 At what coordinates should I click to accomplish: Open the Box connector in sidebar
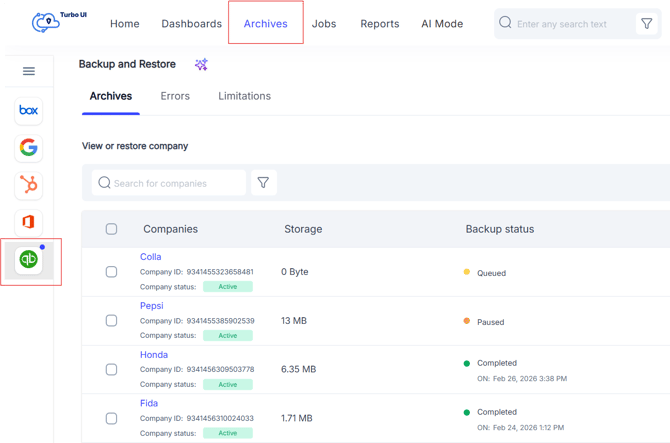pyautogui.click(x=28, y=110)
